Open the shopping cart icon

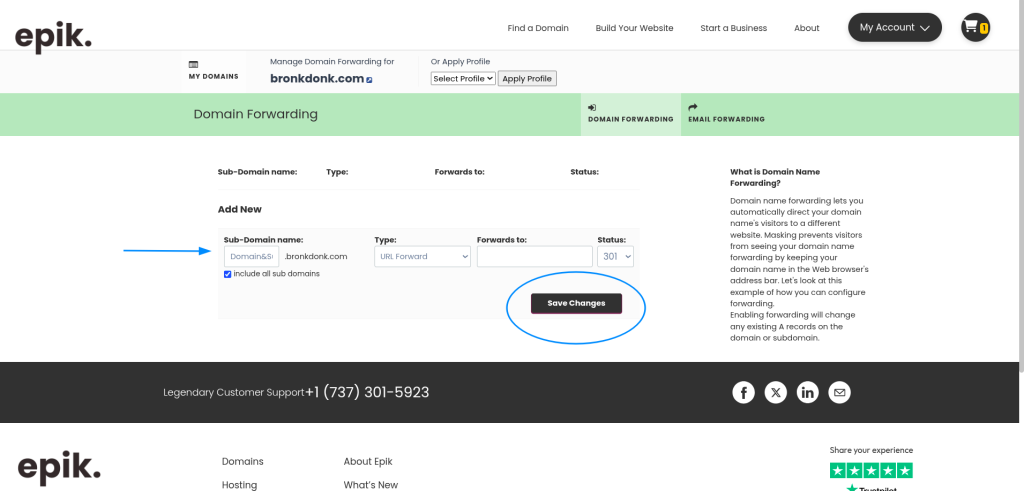[x=975, y=27]
